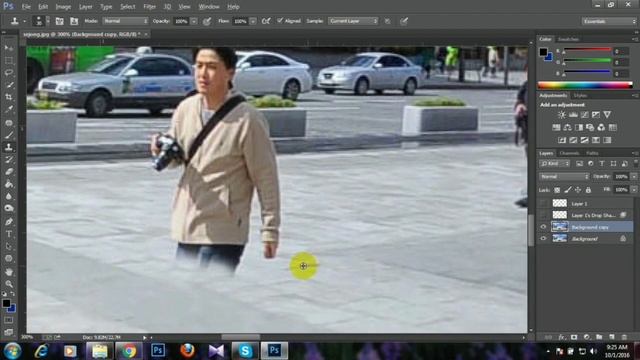640x360 pixels.
Task: Open the Opacity slider dropdown in options bar
Action: (x=194, y=21)
